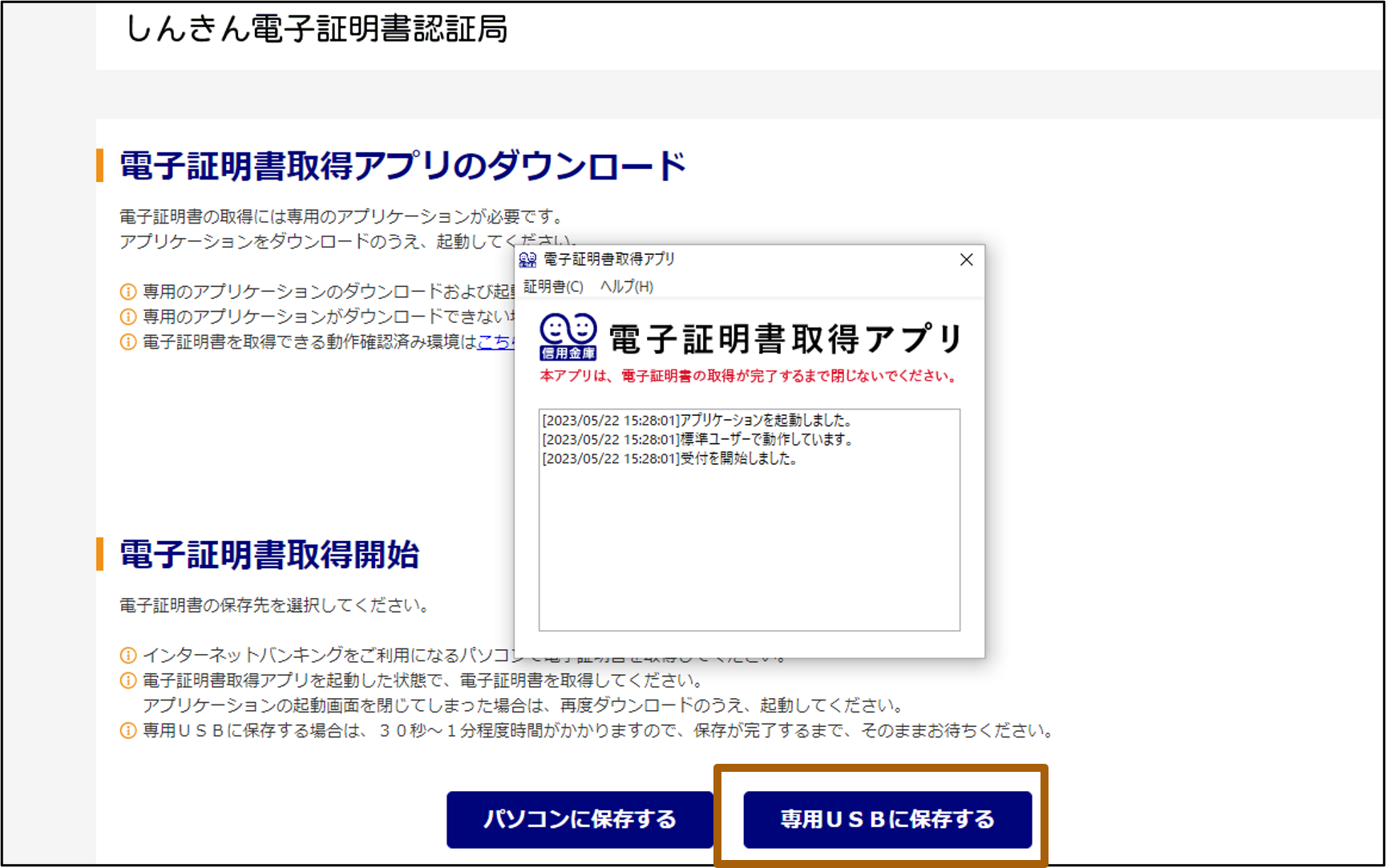Open the 証明書(C) menu

pyautogui.click(x=553, y=286)
